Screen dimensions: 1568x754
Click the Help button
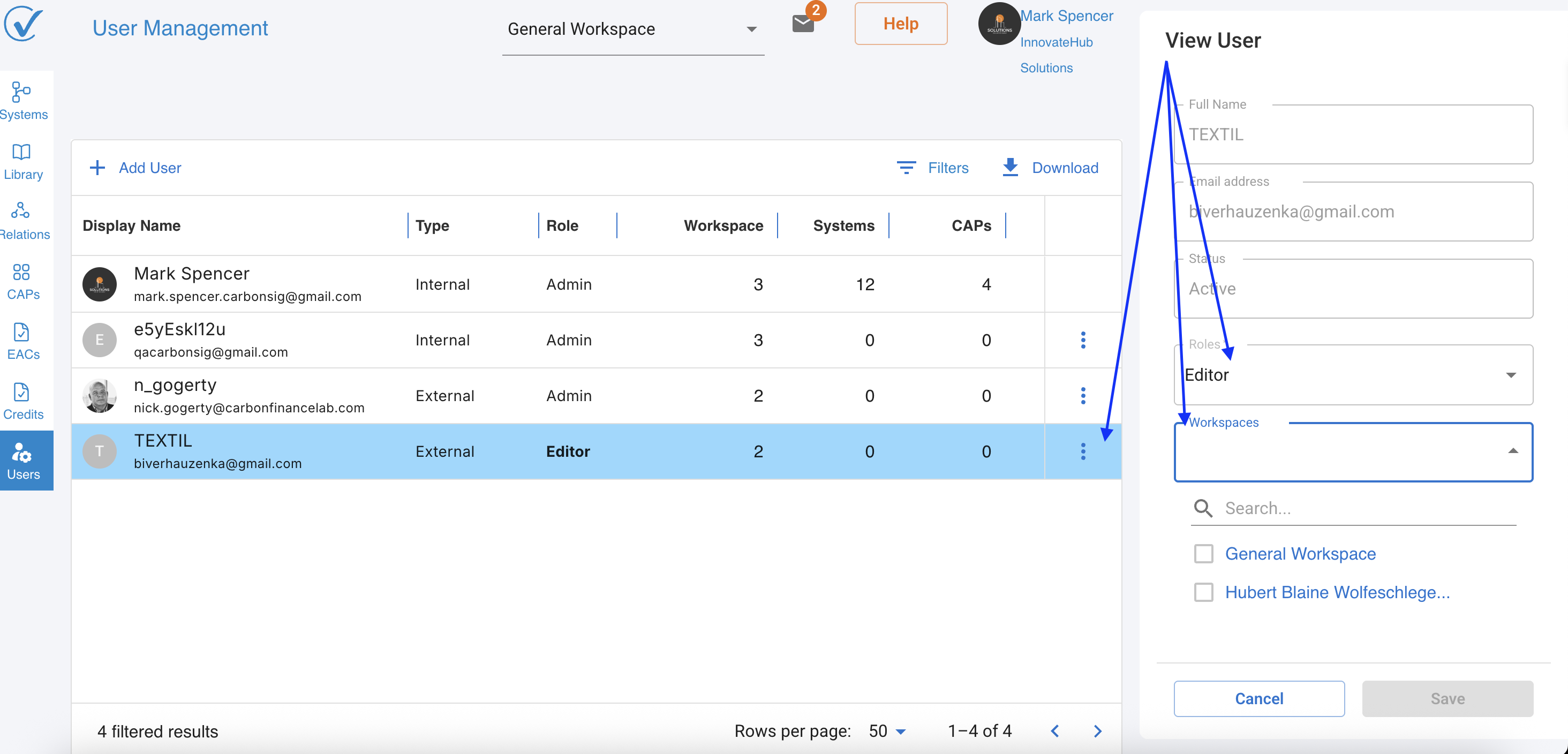point(900,24)
